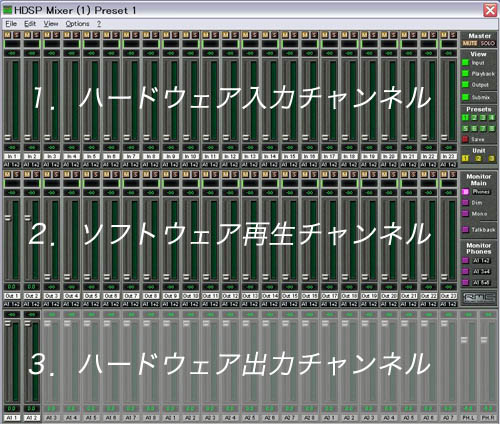This screenshot has width=500, height=424.
Task: Select Unit 1
Action: pyautogui.click(x=465, y=159)
